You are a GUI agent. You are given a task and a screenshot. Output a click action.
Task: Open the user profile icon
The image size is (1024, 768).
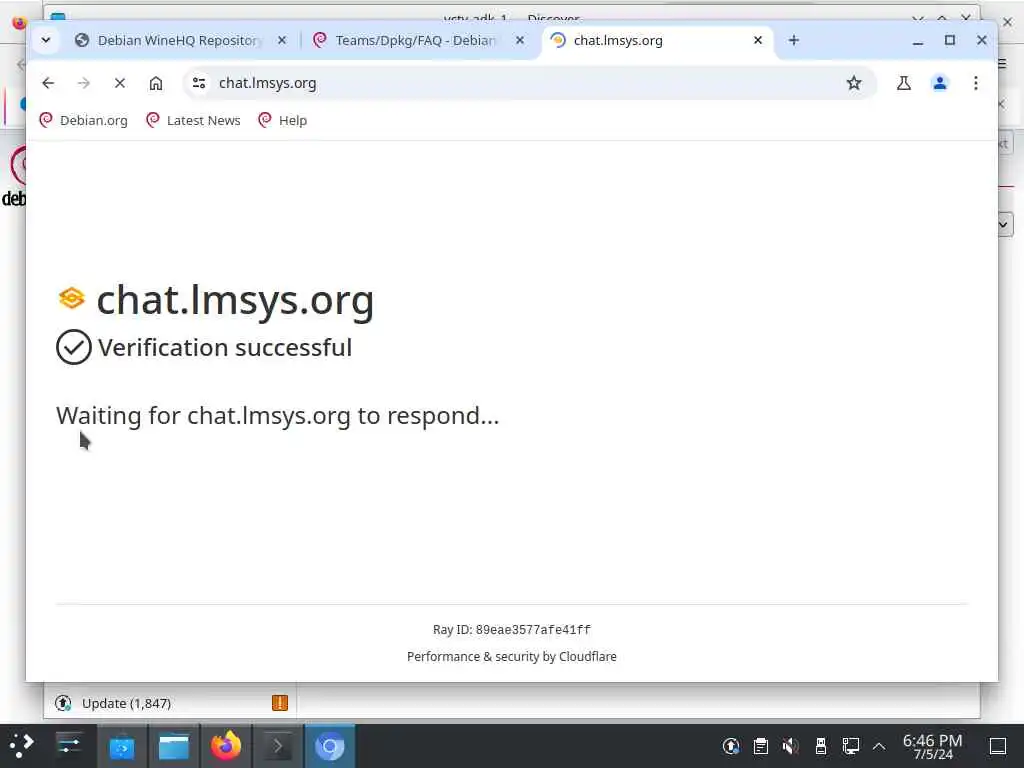coord(940,83)
